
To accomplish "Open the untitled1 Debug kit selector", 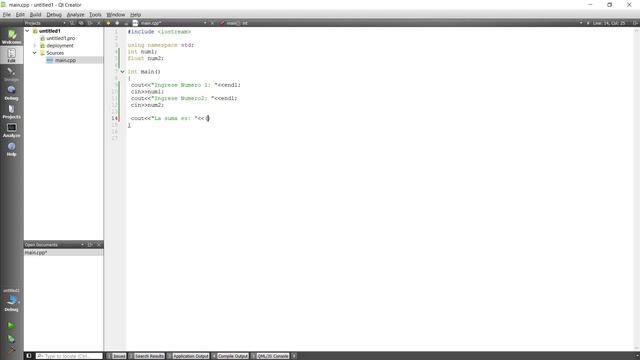I will pyautogui.click(x=11, y=300).
